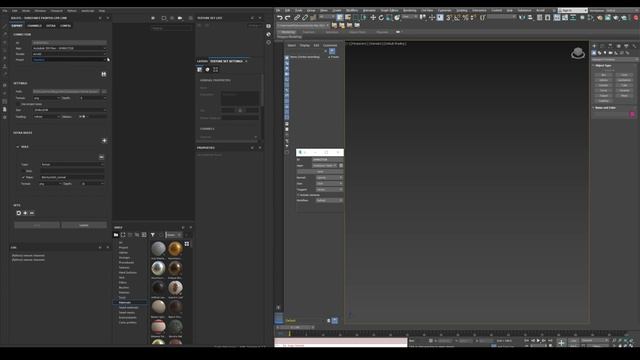The image size is (640, 360).
Task: Open the App dropdown in Connection section
Action: click(69, 48)
